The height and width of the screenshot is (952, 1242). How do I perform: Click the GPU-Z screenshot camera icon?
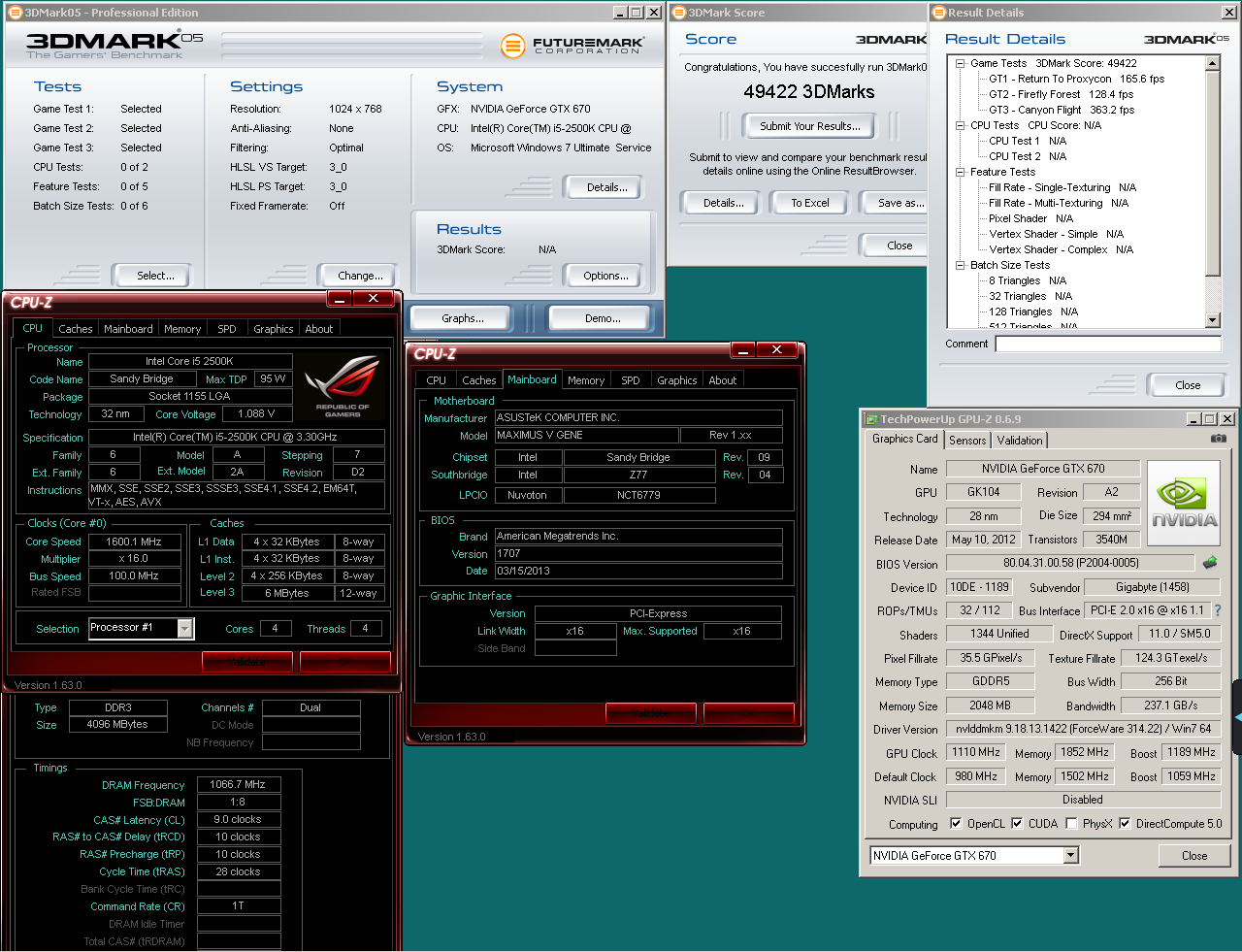(x=1218, y=439)
